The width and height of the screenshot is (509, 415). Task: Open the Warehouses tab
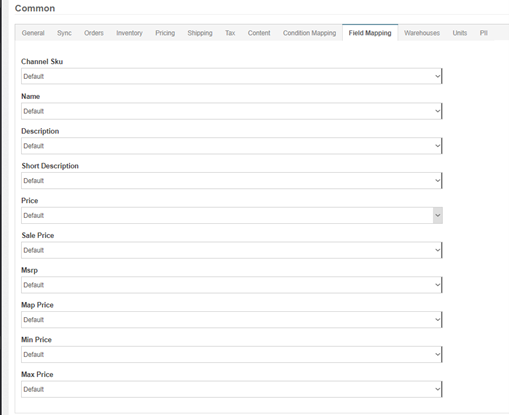[x=422, y=33]
